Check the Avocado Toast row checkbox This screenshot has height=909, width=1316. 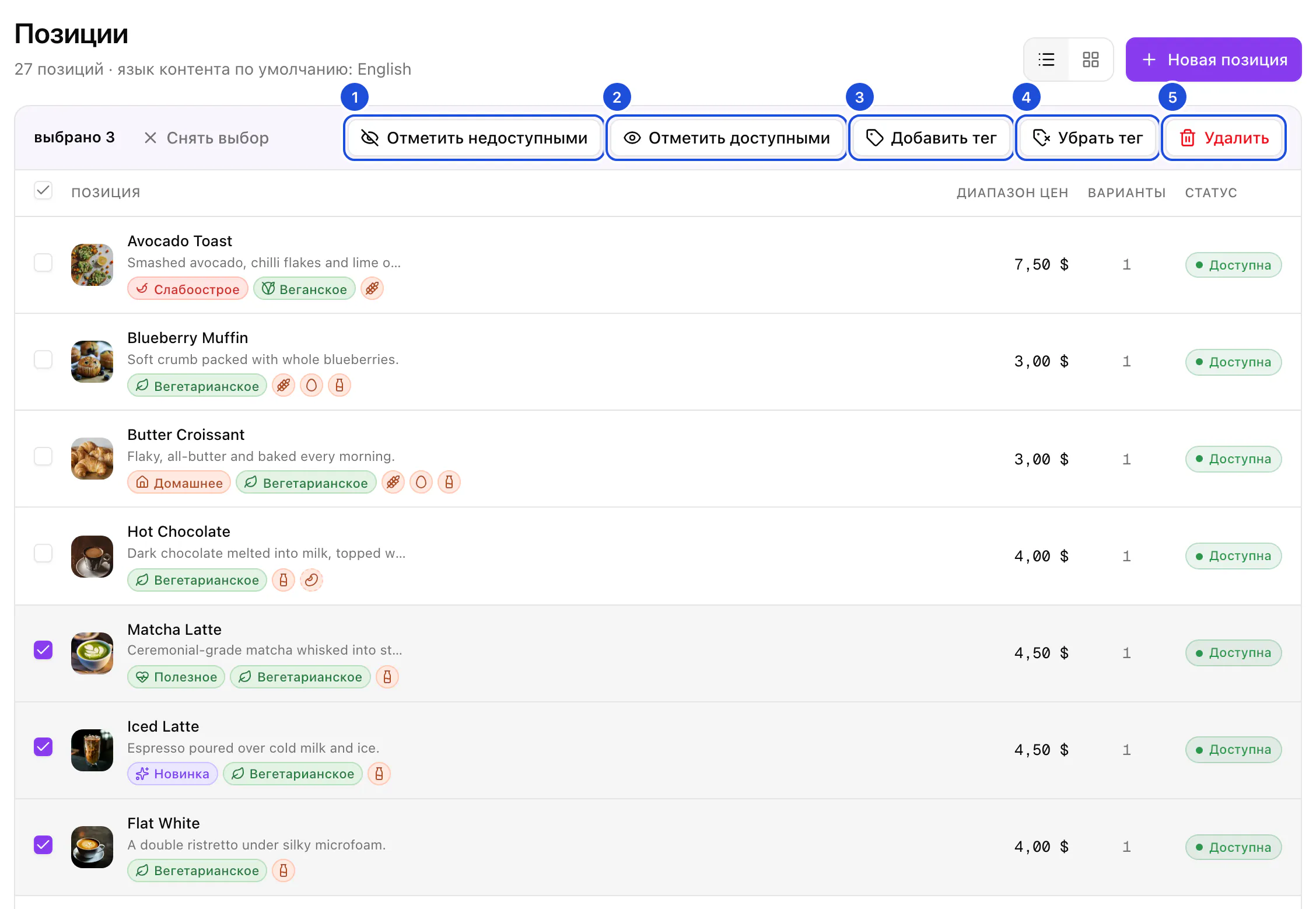tap(43, 263)
